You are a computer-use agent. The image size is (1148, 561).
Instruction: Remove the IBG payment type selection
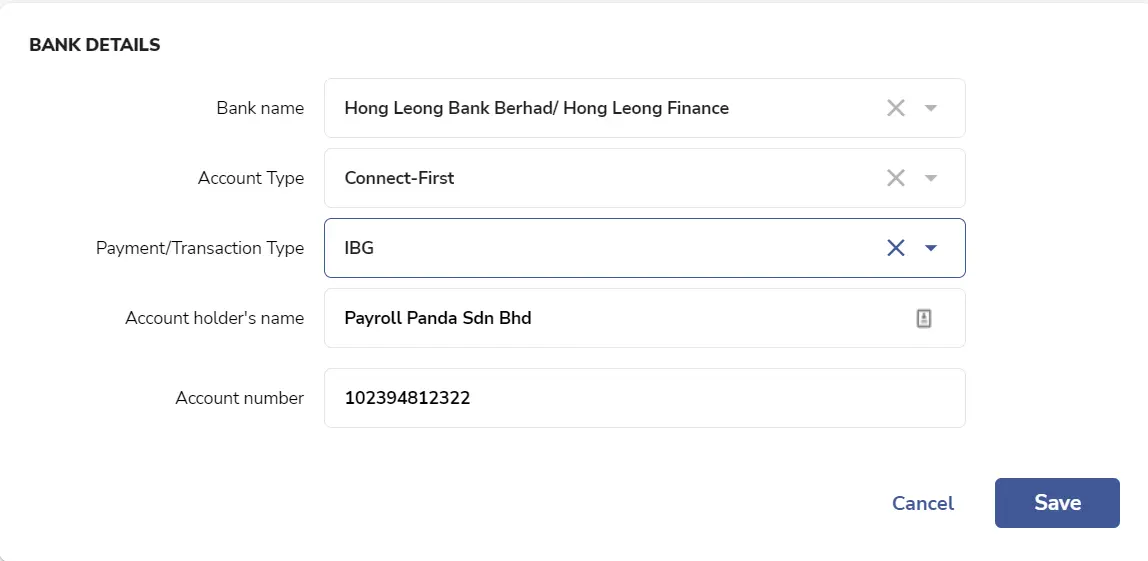tap(895, 248)
